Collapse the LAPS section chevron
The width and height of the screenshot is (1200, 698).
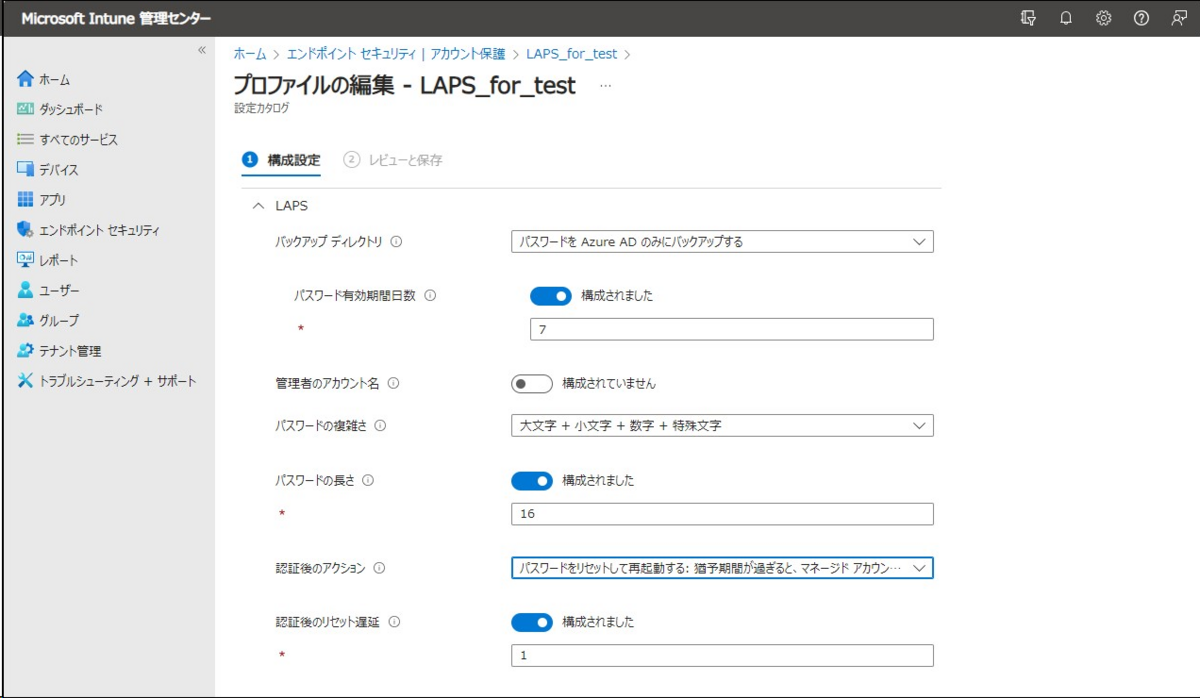[x=259, y=206]
